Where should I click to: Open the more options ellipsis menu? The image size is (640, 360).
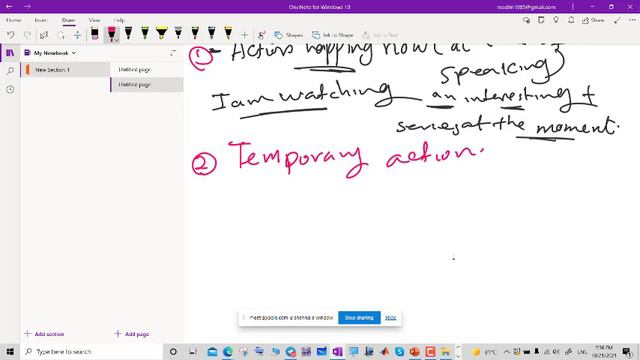632,20
